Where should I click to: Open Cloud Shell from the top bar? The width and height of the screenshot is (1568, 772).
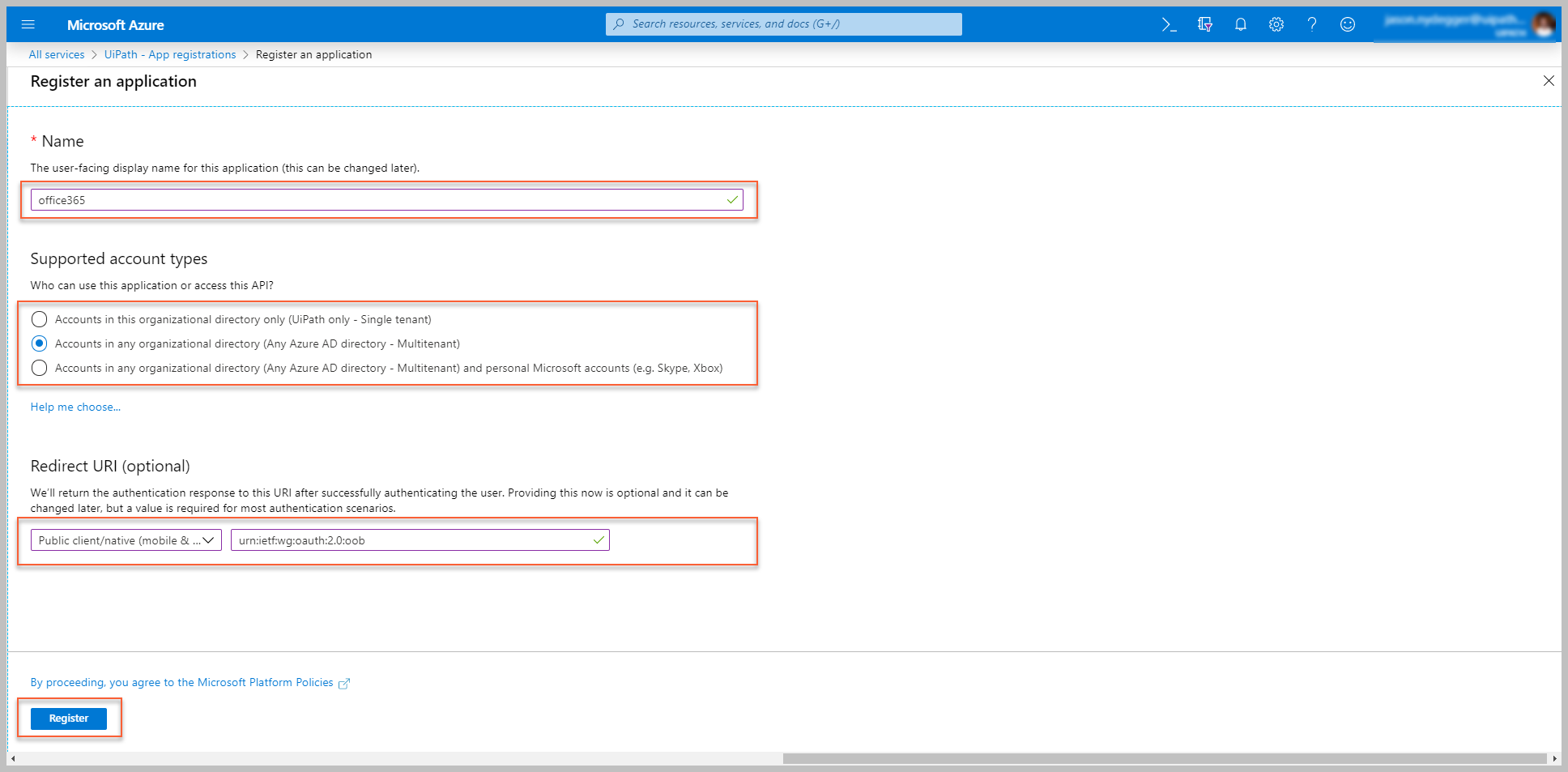click(1169, 24)
